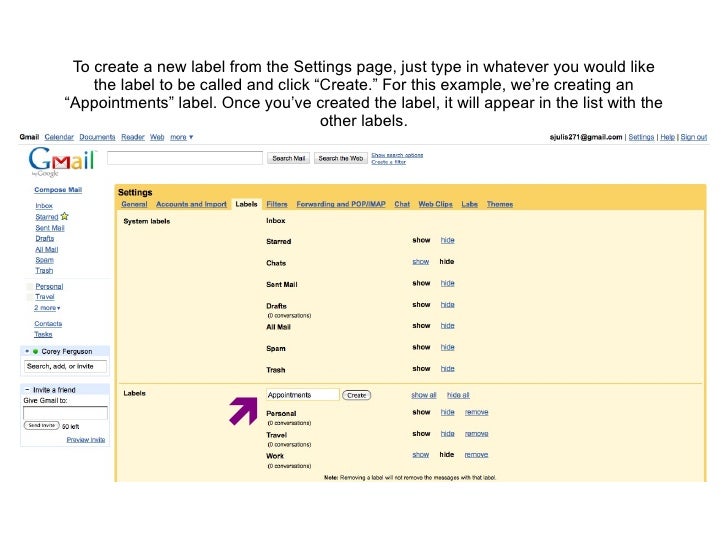This screenshot has width=728, height=546.
Task: Click Preview Invite link
Action: pos(86,440)
